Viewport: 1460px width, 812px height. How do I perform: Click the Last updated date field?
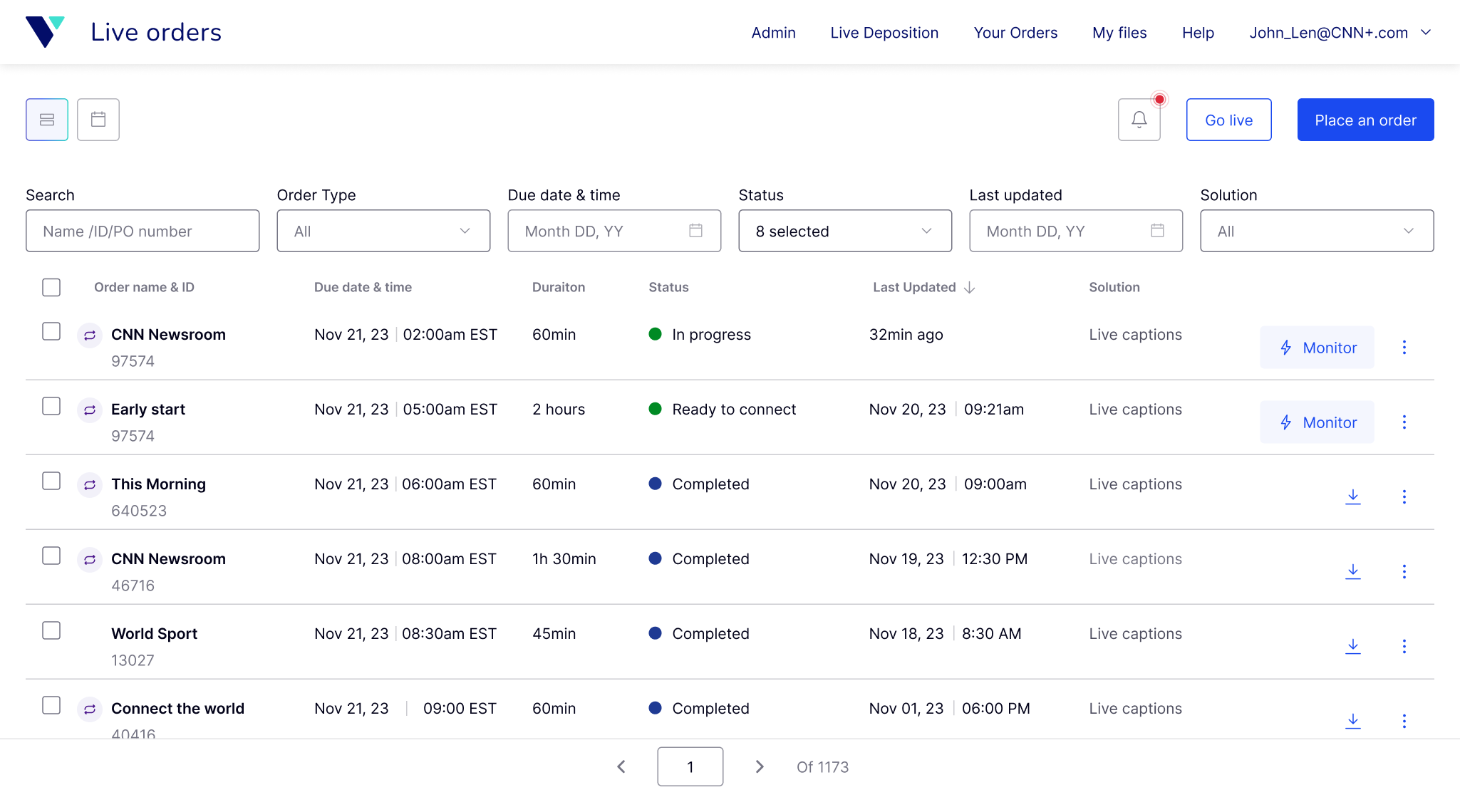tap(1076, 231)
